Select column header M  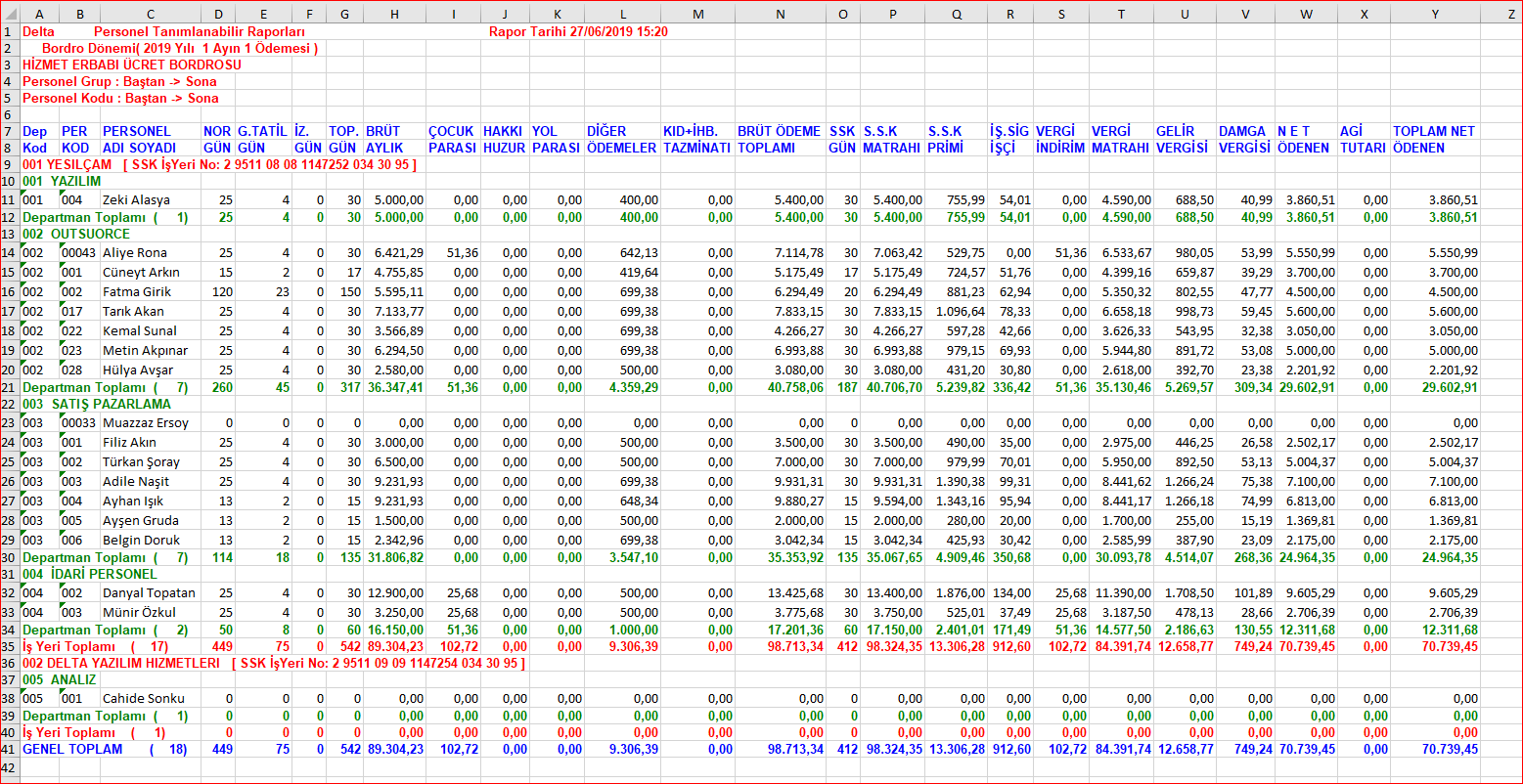click(696, 14)
